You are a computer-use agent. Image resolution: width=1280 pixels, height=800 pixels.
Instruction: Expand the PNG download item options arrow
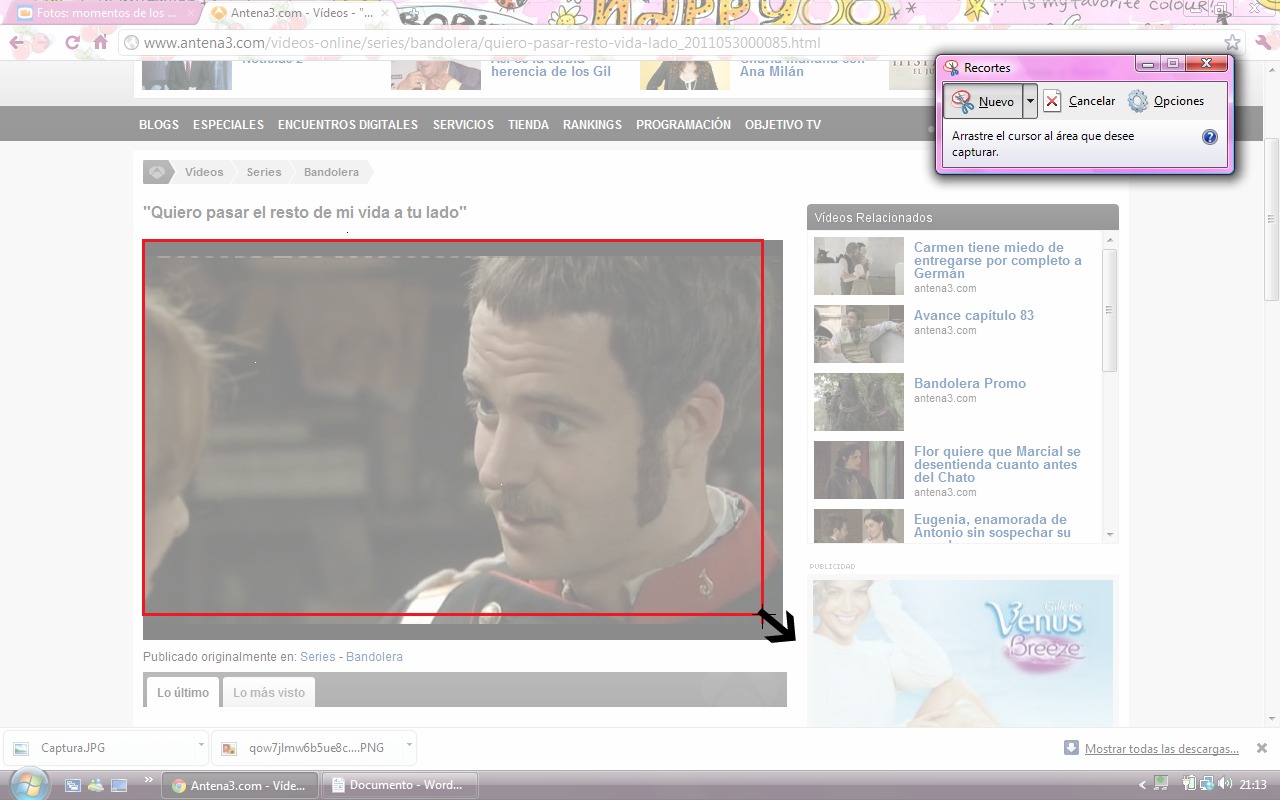coord(409,746)
